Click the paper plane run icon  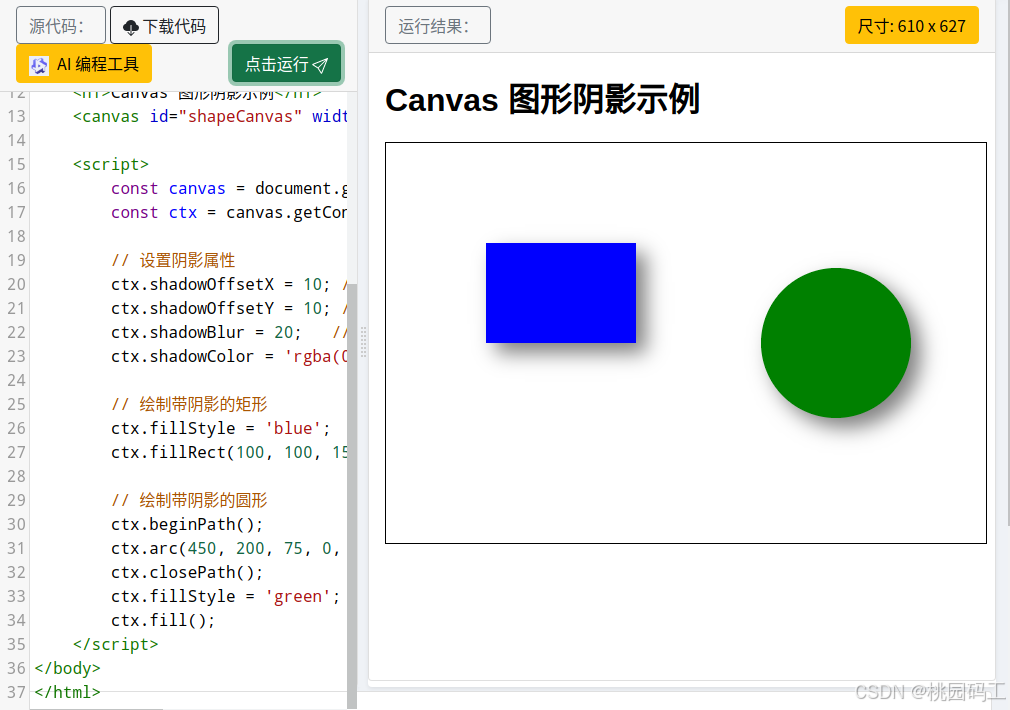coord(320,64)
